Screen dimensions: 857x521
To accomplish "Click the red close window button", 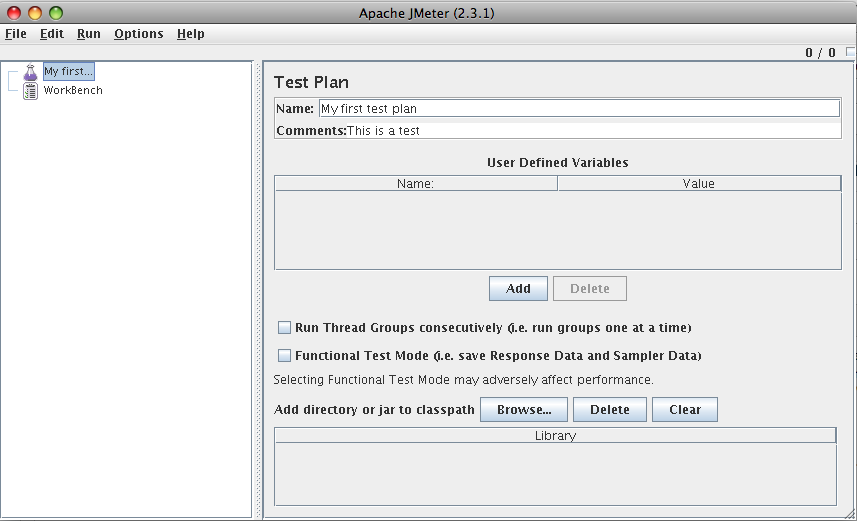I will (14, 13).
